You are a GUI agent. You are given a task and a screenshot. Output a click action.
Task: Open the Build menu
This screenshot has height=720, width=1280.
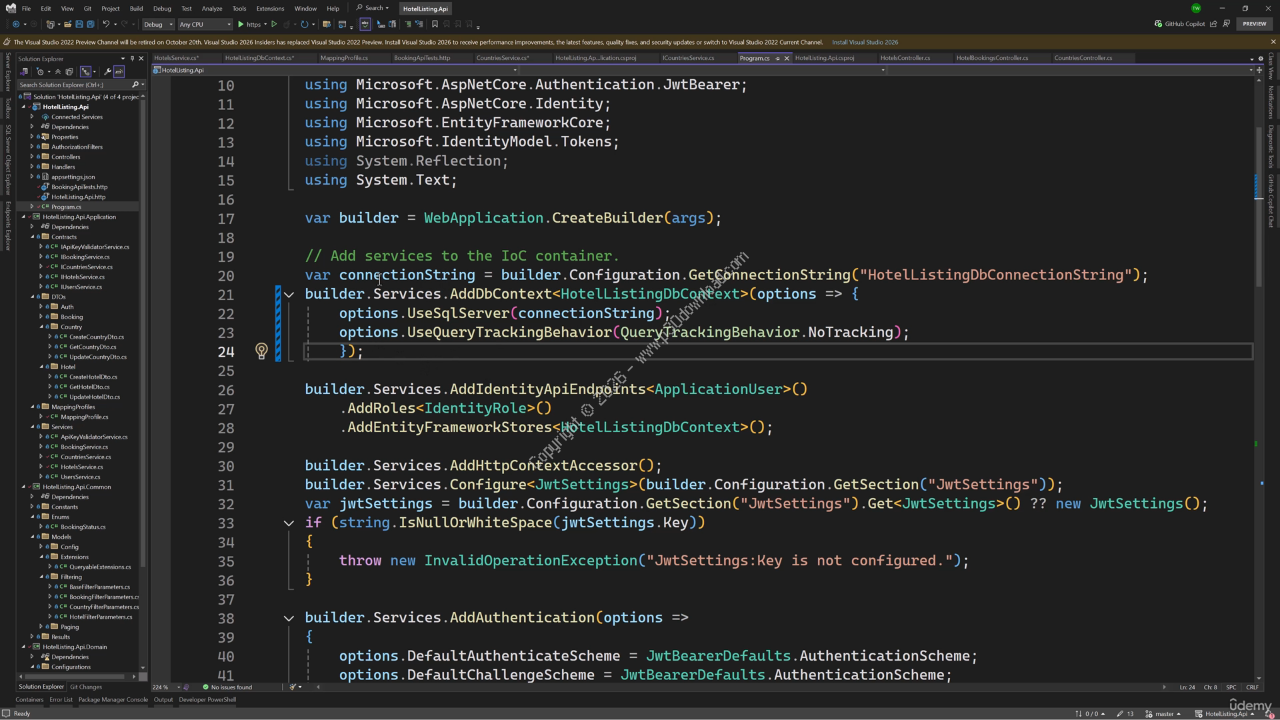[x=136, y=8]
